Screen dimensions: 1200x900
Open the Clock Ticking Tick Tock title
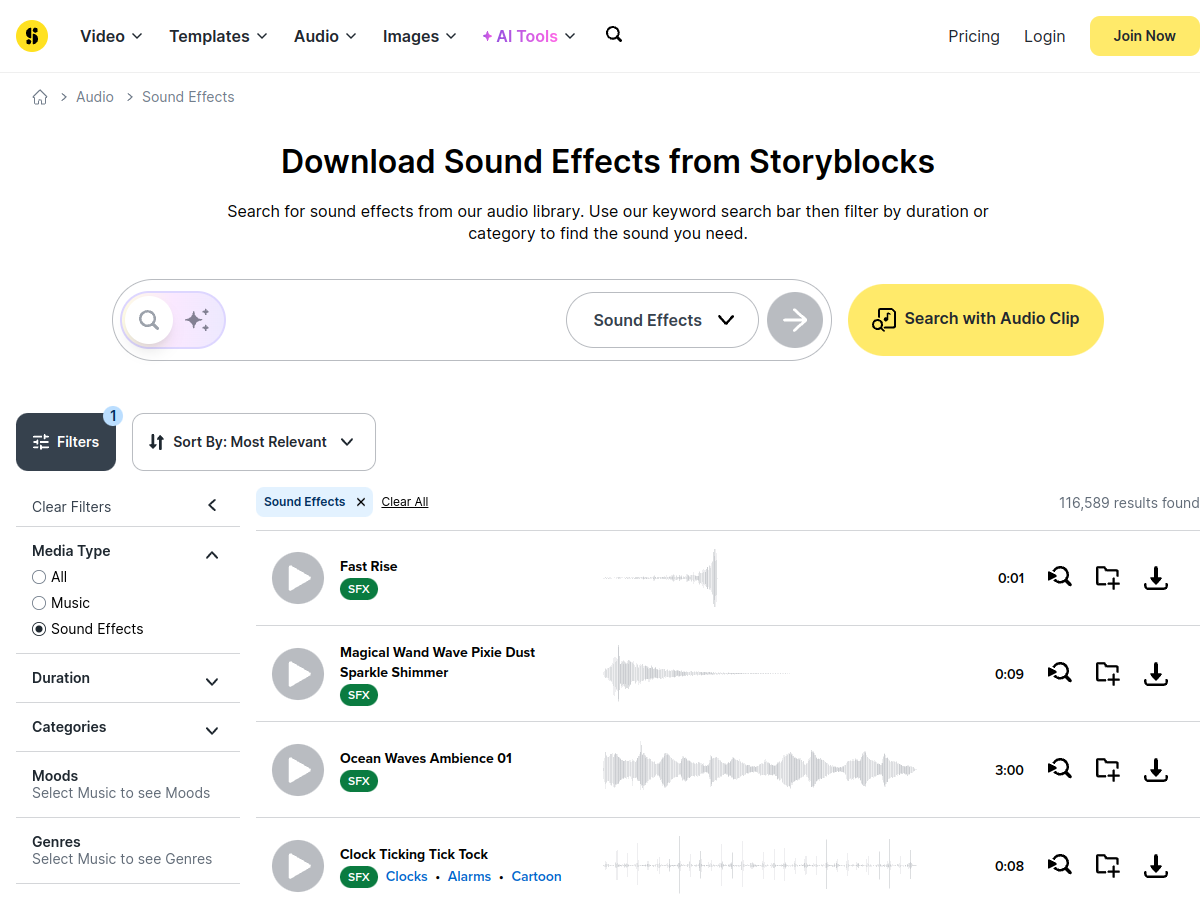414,854
